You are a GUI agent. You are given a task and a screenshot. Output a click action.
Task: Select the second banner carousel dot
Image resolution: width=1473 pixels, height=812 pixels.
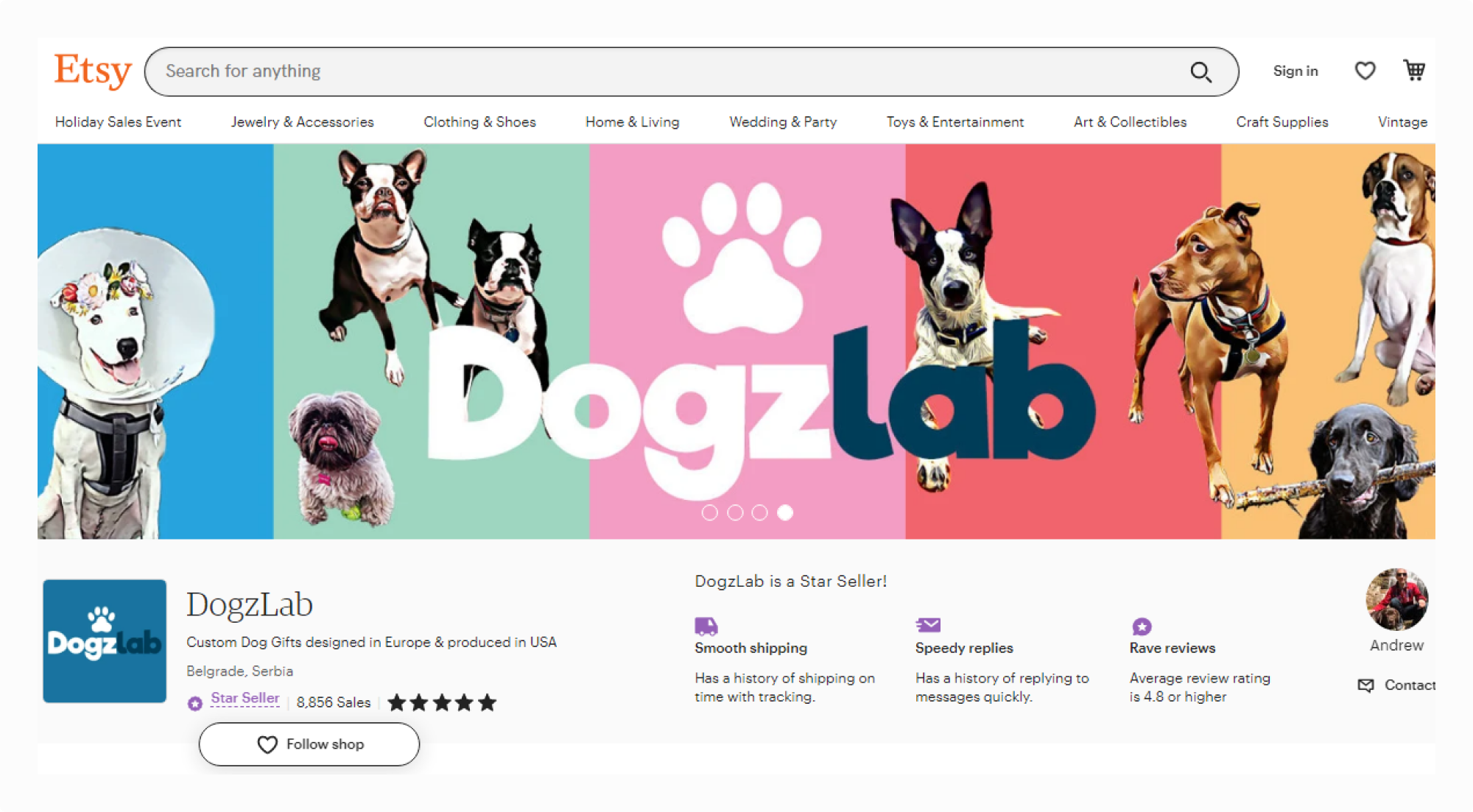(734, 512)
